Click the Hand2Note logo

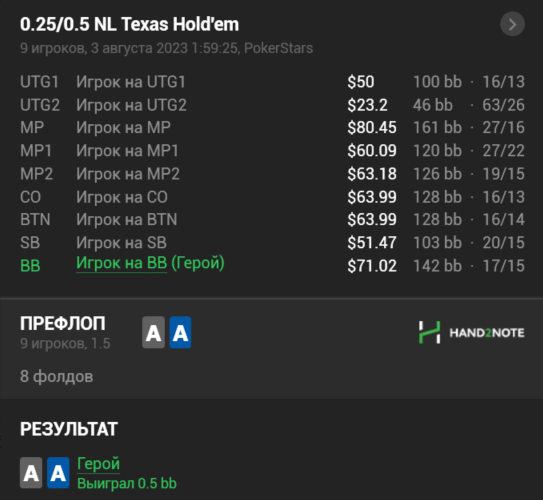471,332
